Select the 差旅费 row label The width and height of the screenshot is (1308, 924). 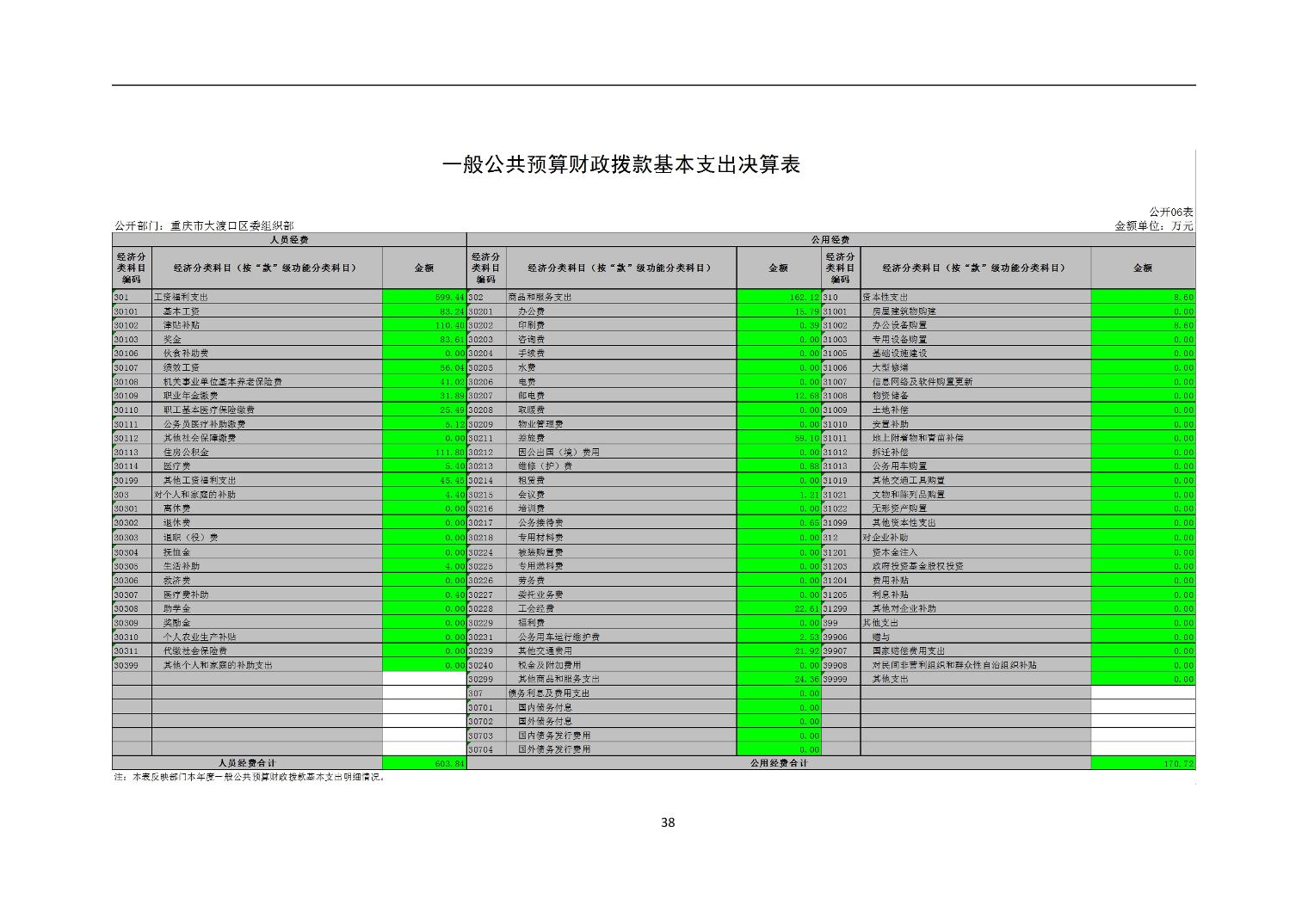coord(531,438)
